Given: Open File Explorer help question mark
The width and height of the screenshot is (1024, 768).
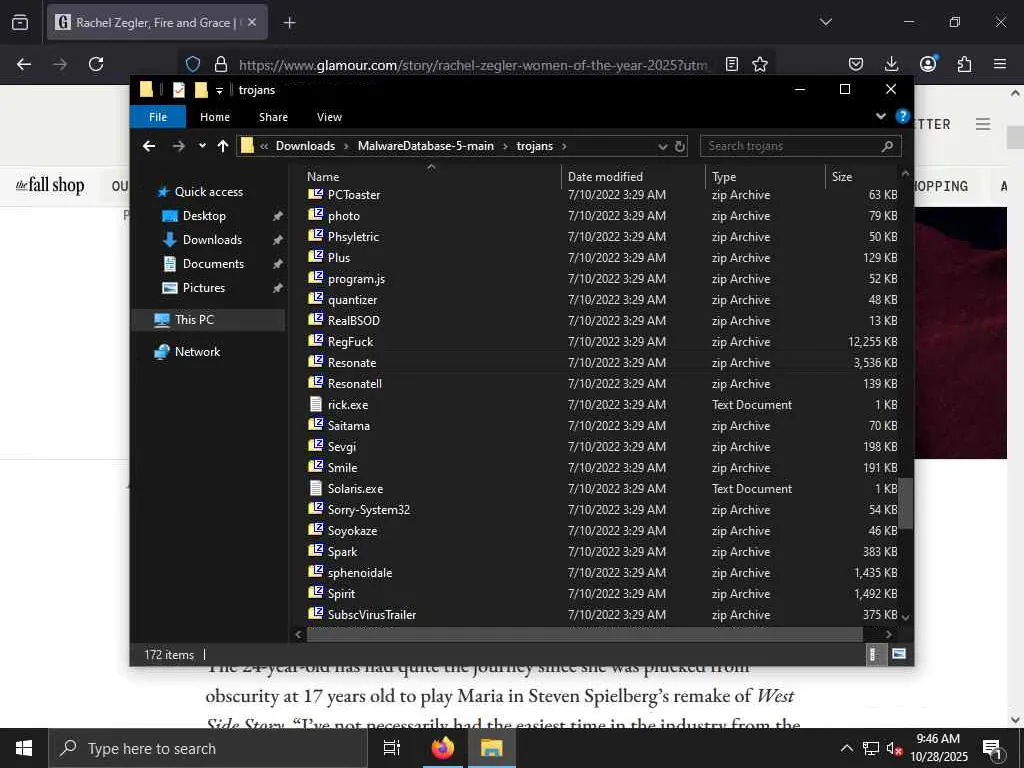Looking at the screenshot, I should pyautogui.click(x=903, y=116).
